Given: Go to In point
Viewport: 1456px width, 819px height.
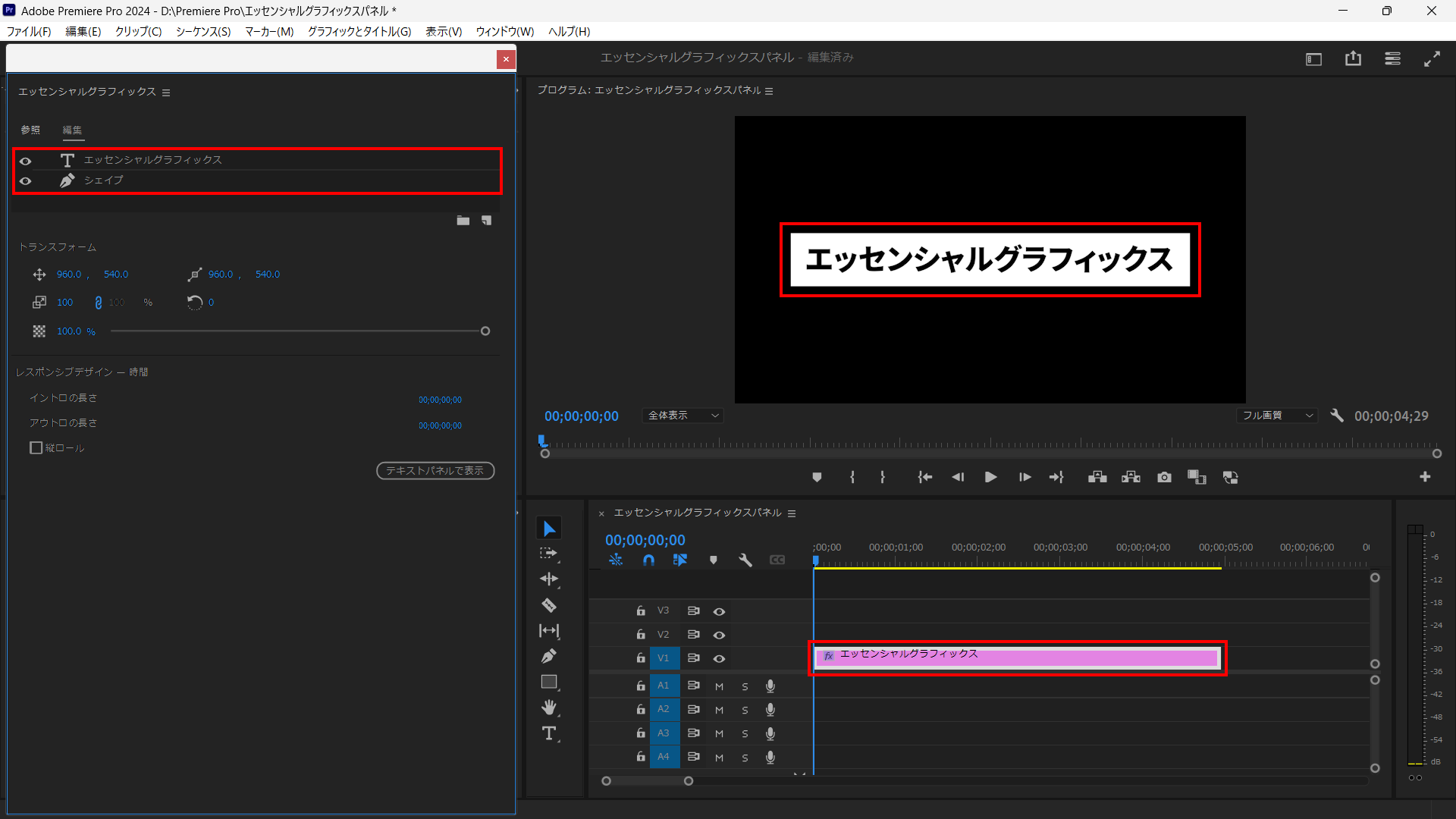Looking at the screenshot, I should 925,477.
